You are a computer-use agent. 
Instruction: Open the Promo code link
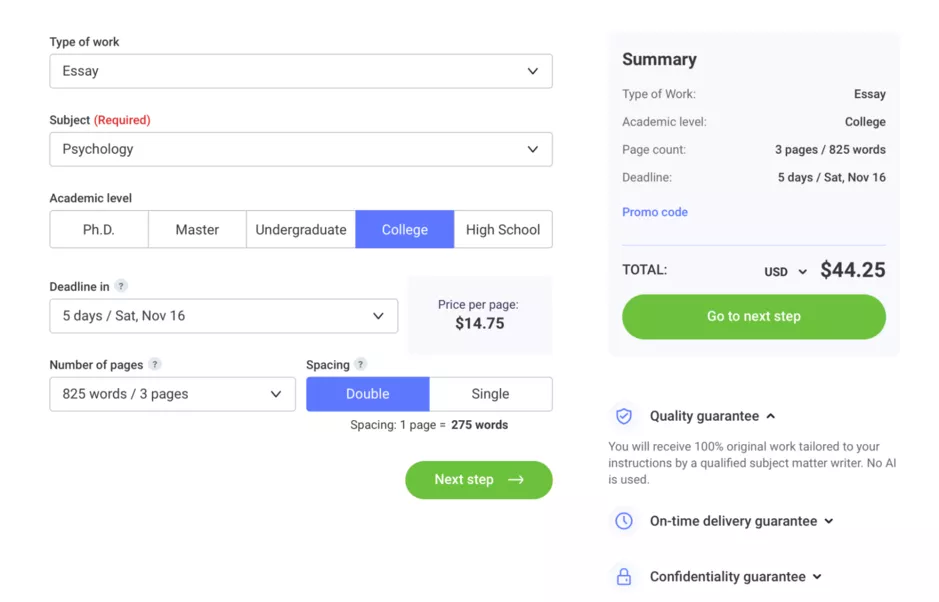point(655,212)
